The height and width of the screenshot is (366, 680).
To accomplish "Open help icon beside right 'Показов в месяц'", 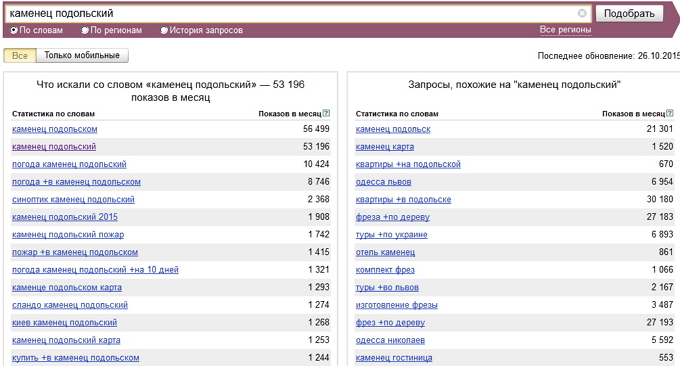I will pyautogui.click(x=670, y=113).
